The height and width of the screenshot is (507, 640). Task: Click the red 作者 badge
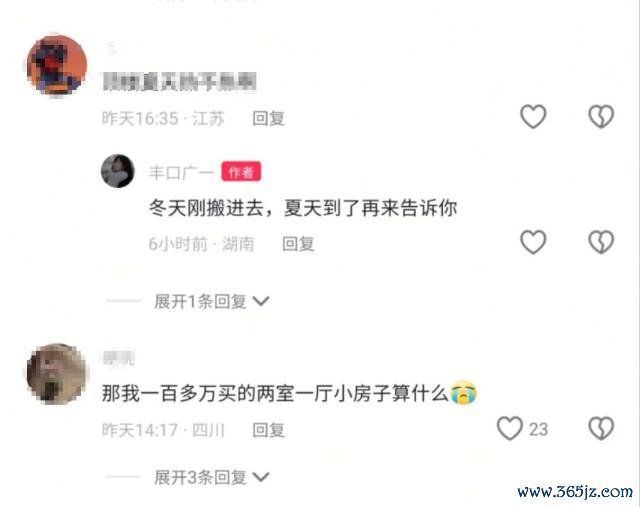click(x=241, y=172)
